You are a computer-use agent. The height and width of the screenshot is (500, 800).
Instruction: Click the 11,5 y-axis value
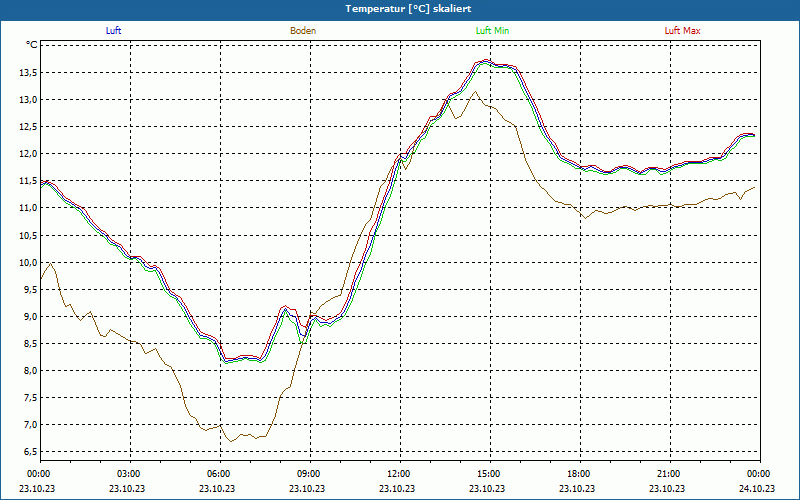[x=28, y=181]
